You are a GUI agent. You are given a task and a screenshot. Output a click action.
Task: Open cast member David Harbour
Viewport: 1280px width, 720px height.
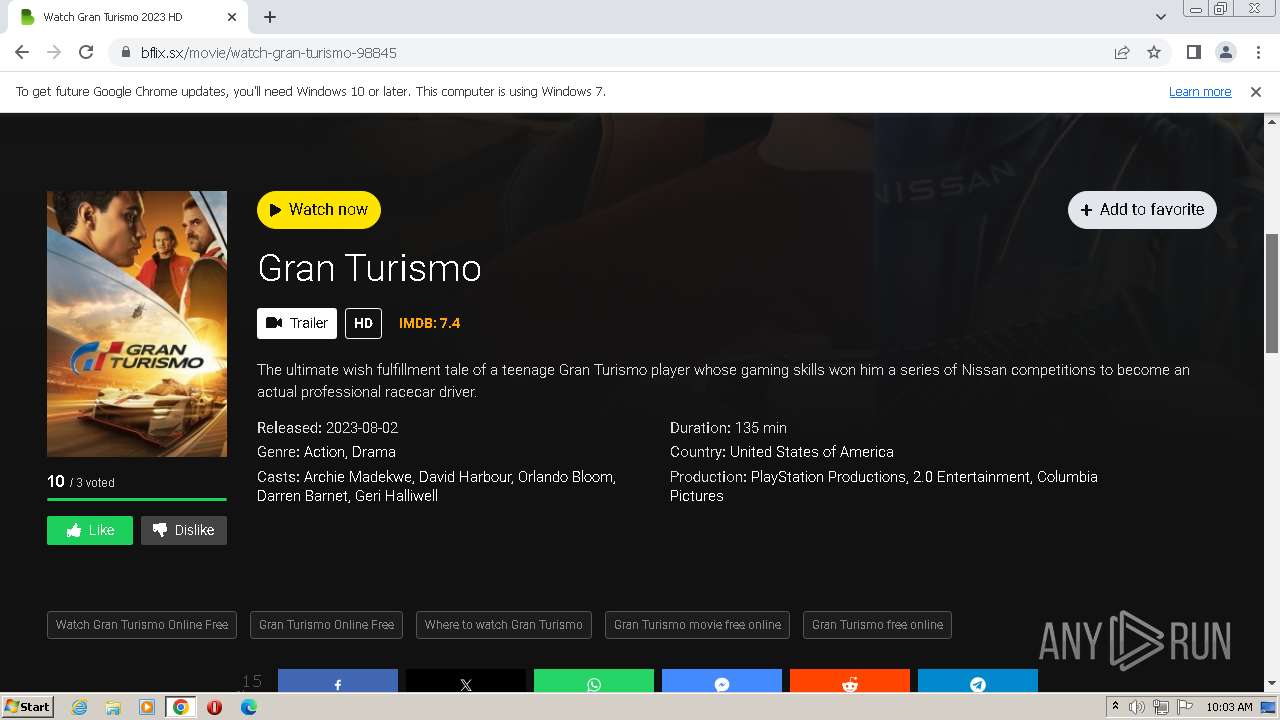464,477
